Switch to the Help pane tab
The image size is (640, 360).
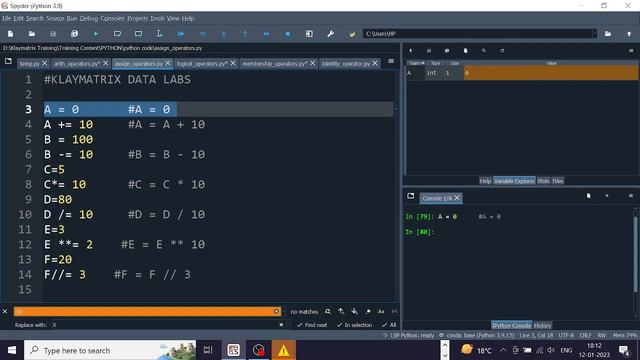point(485,181)
